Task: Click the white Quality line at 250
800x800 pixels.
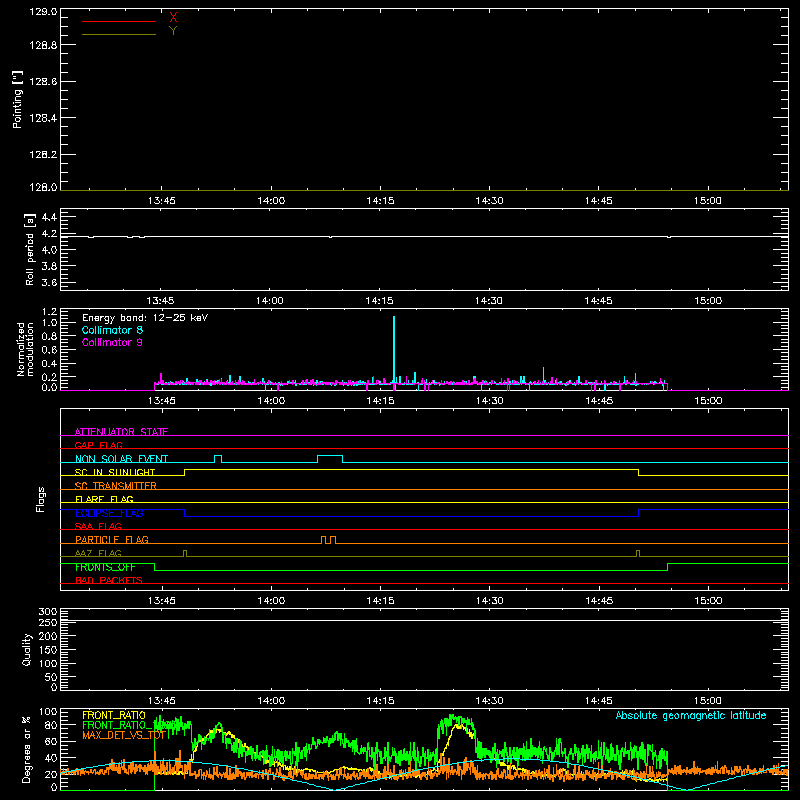Action: [424, 620]
